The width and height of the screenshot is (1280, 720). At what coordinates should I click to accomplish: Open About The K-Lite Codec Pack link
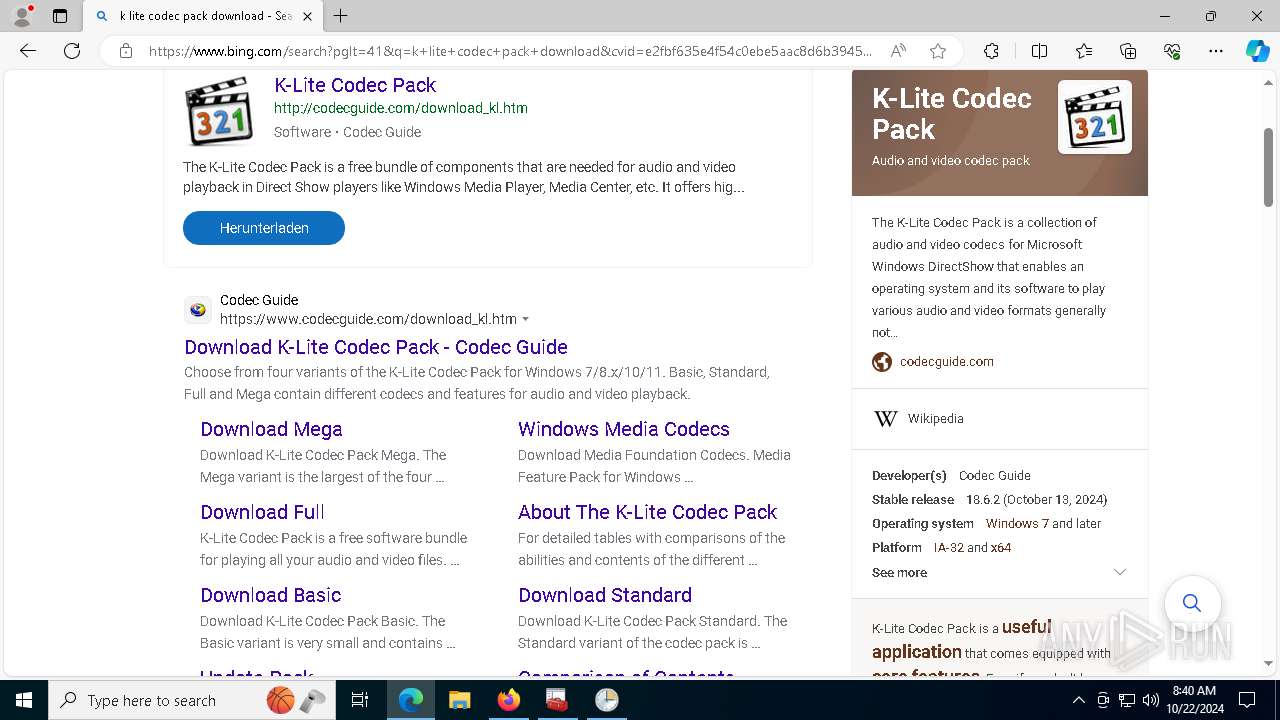[647, 512]
